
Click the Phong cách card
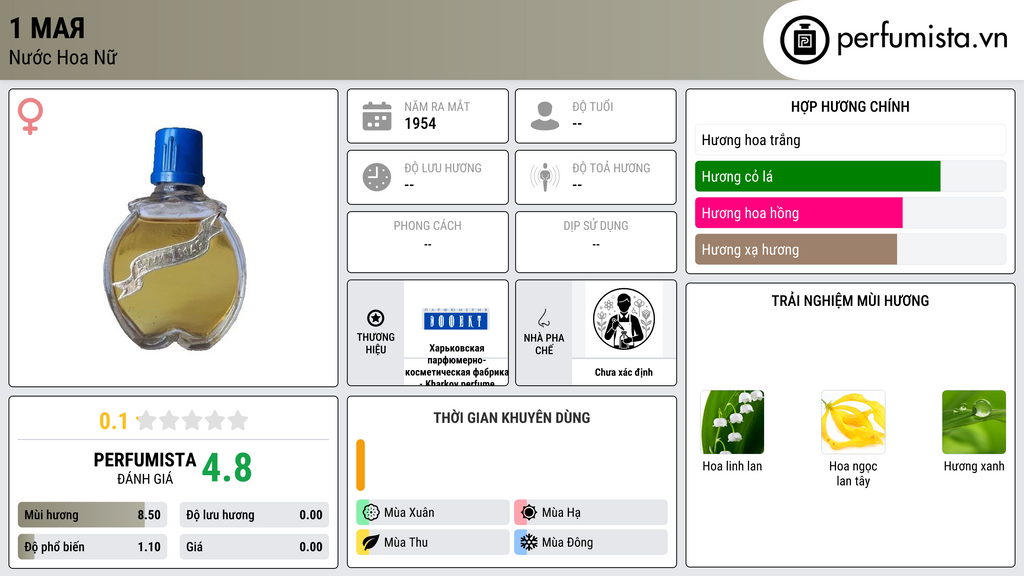(x=428, y=242)
